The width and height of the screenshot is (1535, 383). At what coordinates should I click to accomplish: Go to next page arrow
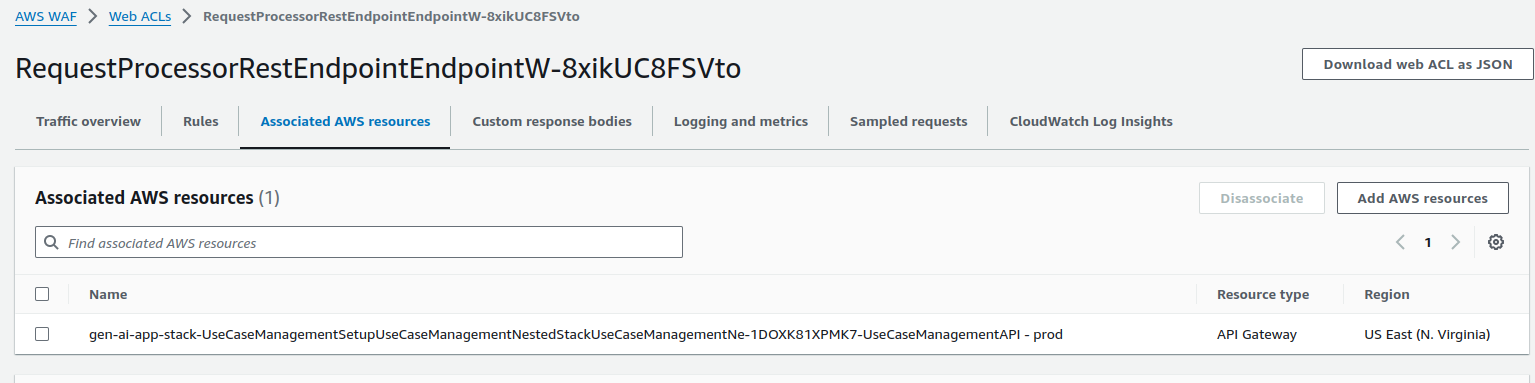click(1455, 242)
